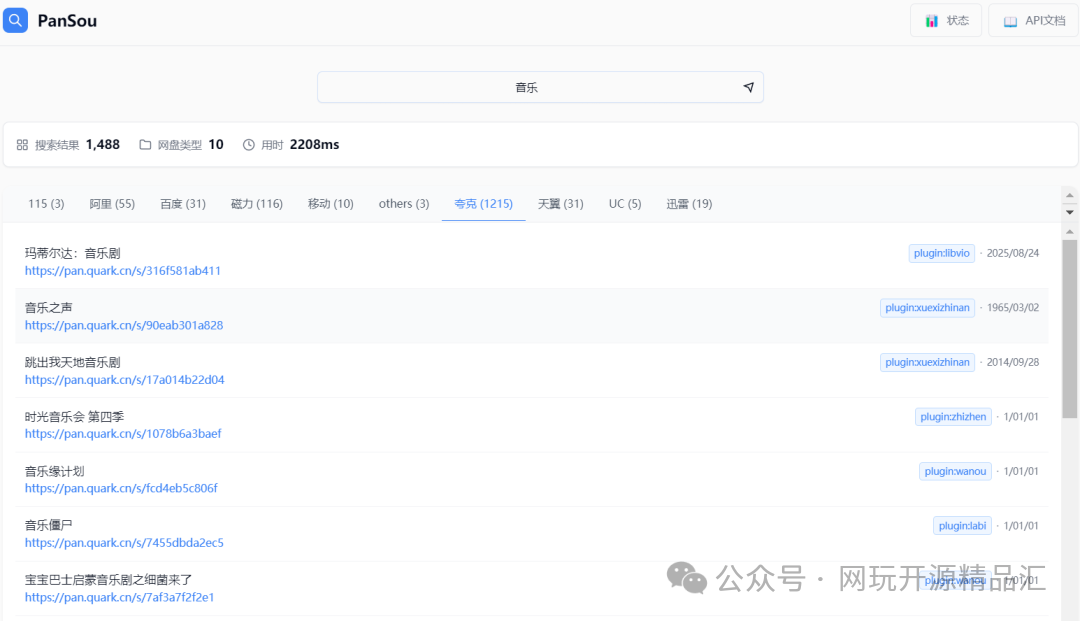The width and height of the screenshot is (1080, 621).
Task: Select the chart icon on the 状态 button
Action: [x=933, y=20]
